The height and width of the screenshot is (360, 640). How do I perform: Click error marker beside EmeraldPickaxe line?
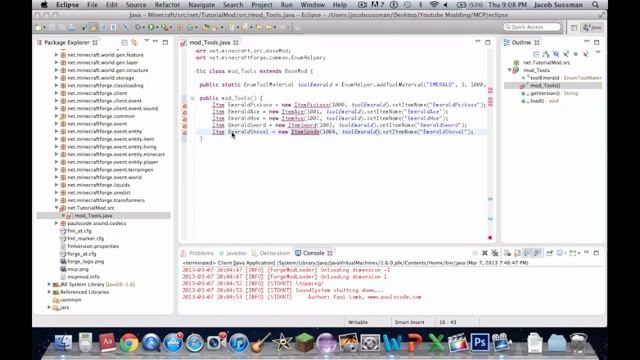coord(184,106)
